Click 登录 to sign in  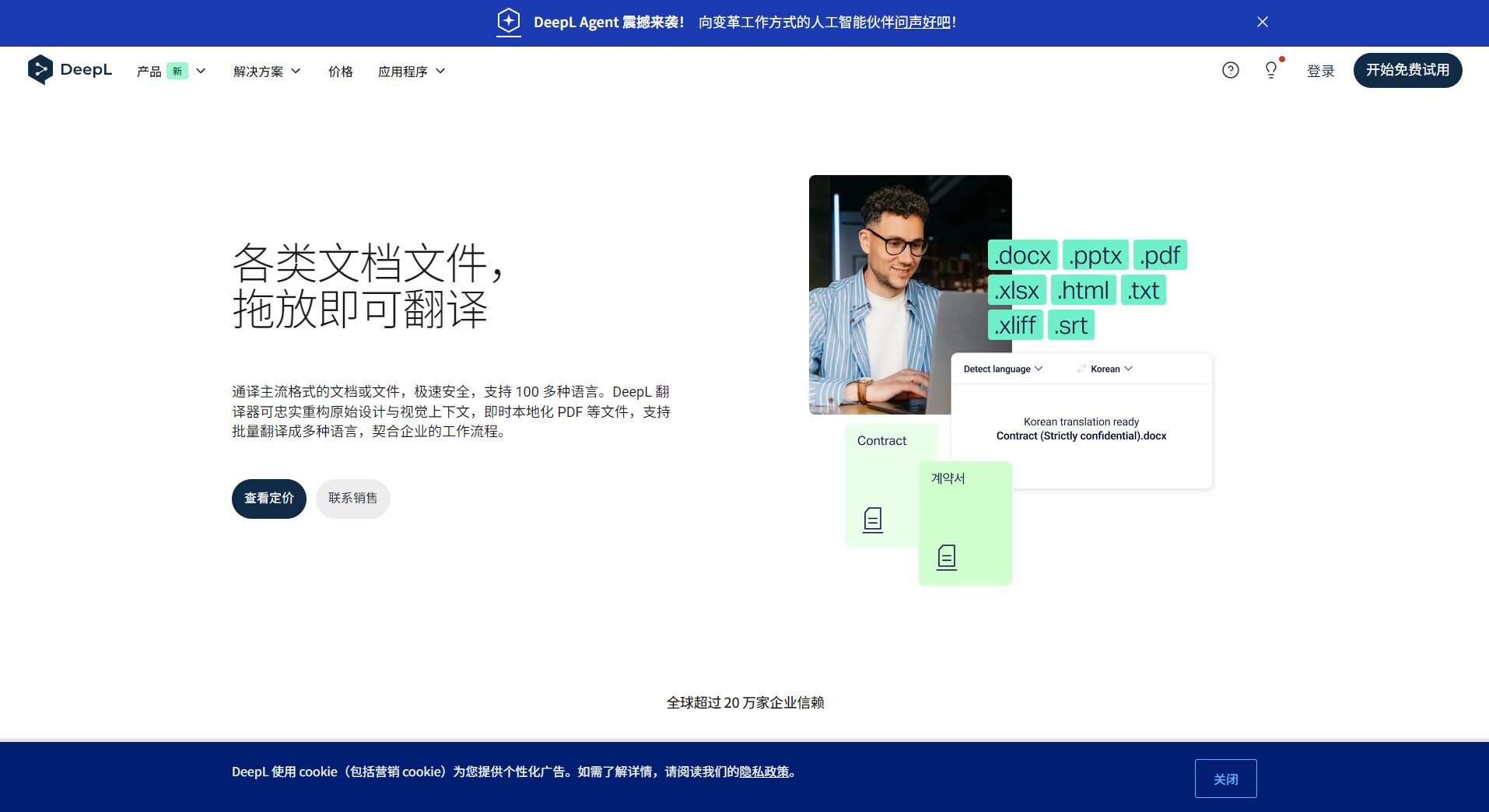coord(1320,70)
